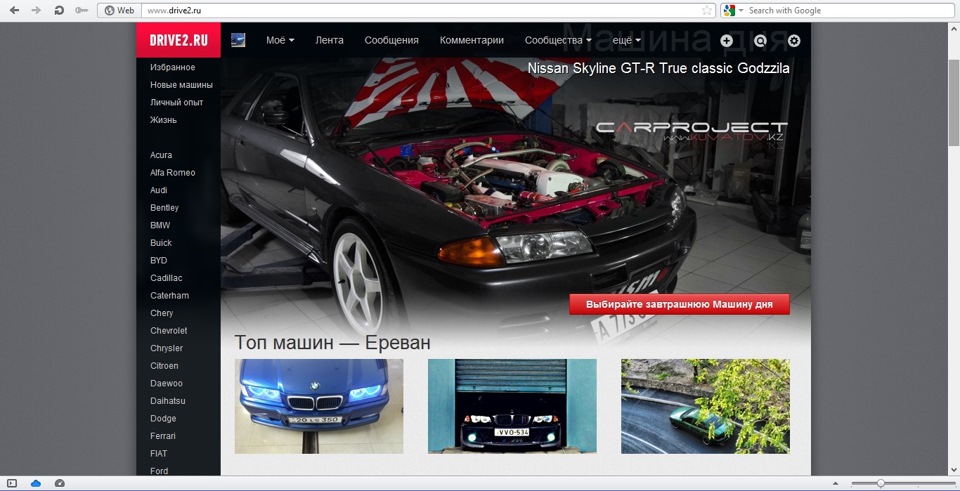Open Личный опыт in the sidebar
The image size is (960, 491).
pyautogui.click(x=176, y=102)
